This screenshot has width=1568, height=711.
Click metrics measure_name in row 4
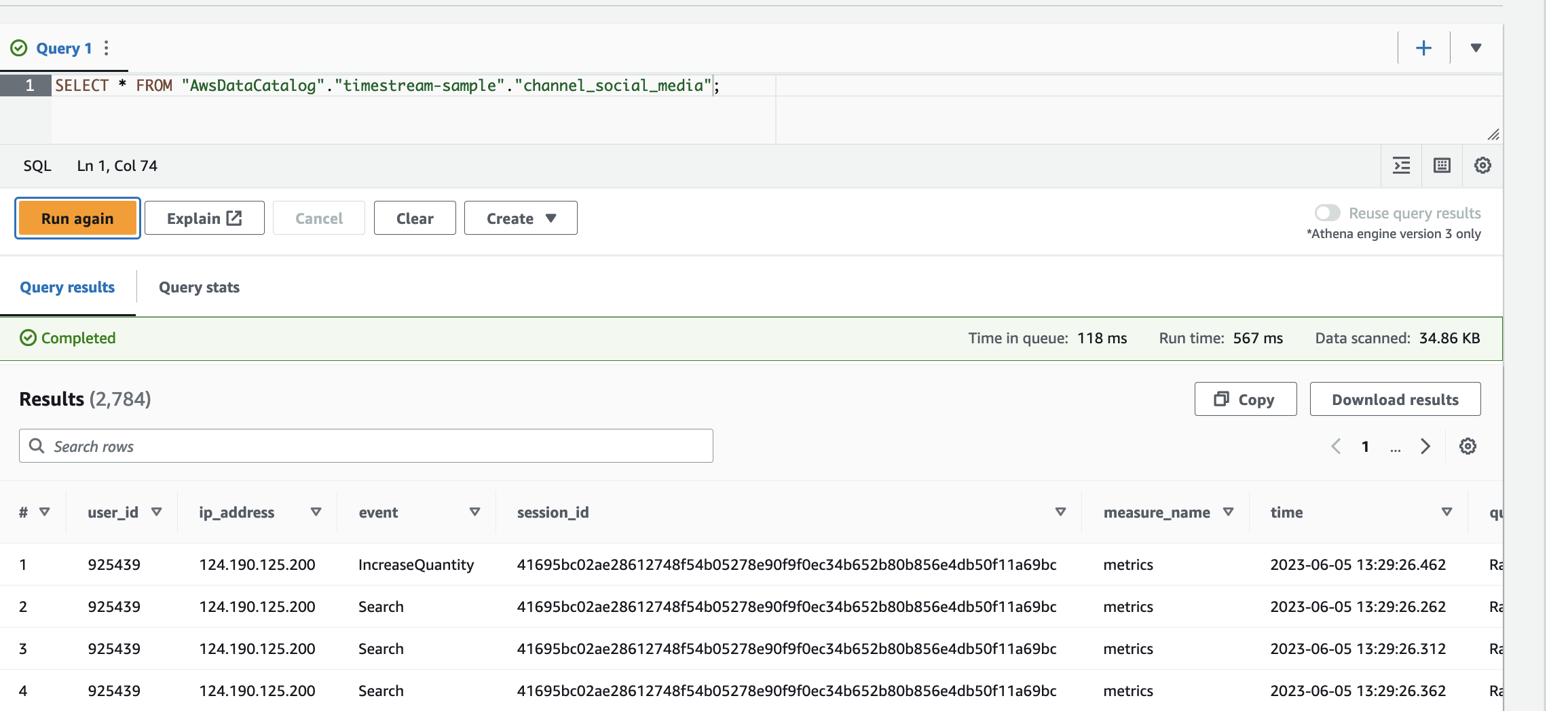[1128, 691]
